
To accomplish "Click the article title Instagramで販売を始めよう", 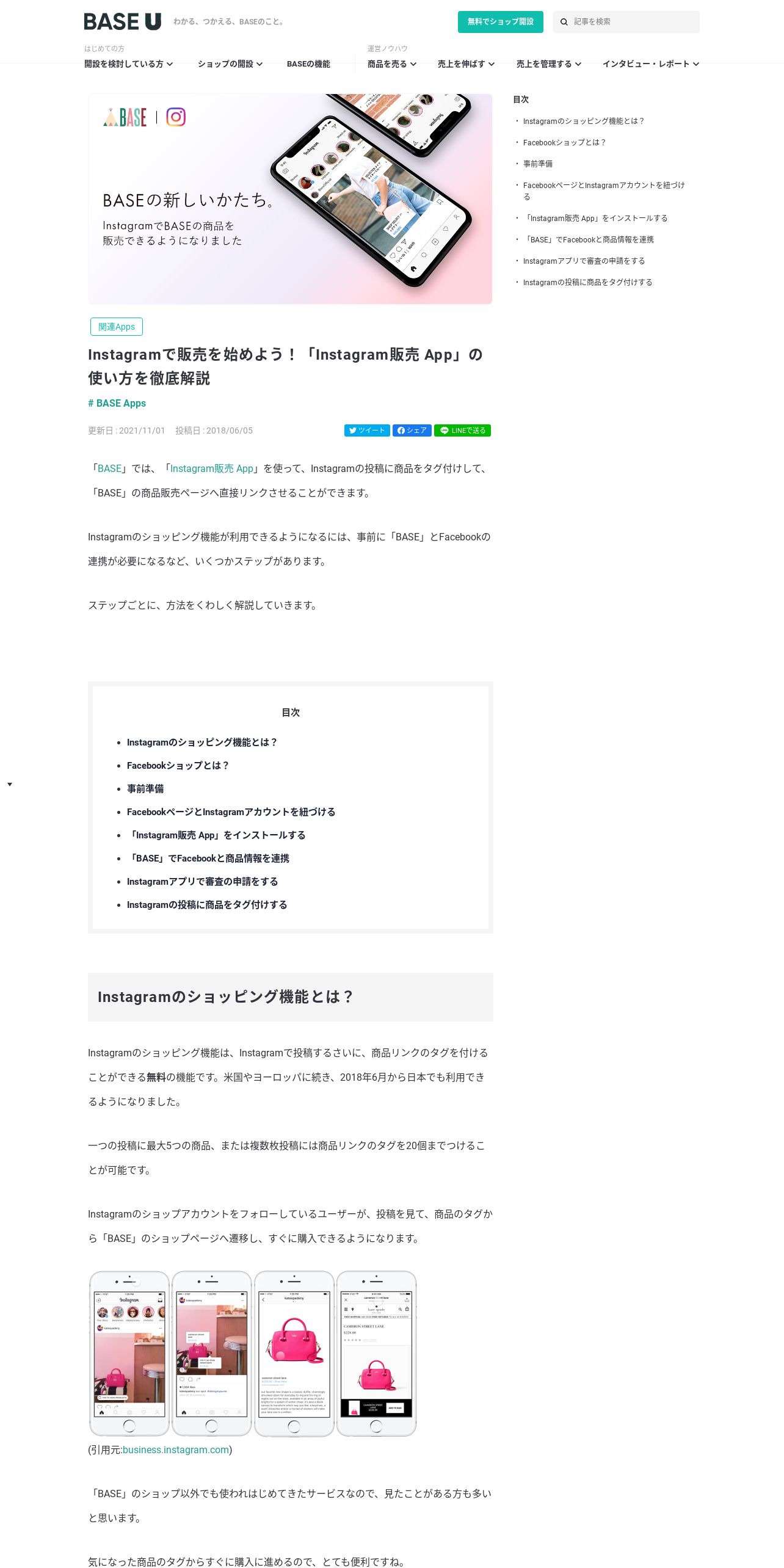I will tap(286, 366).
